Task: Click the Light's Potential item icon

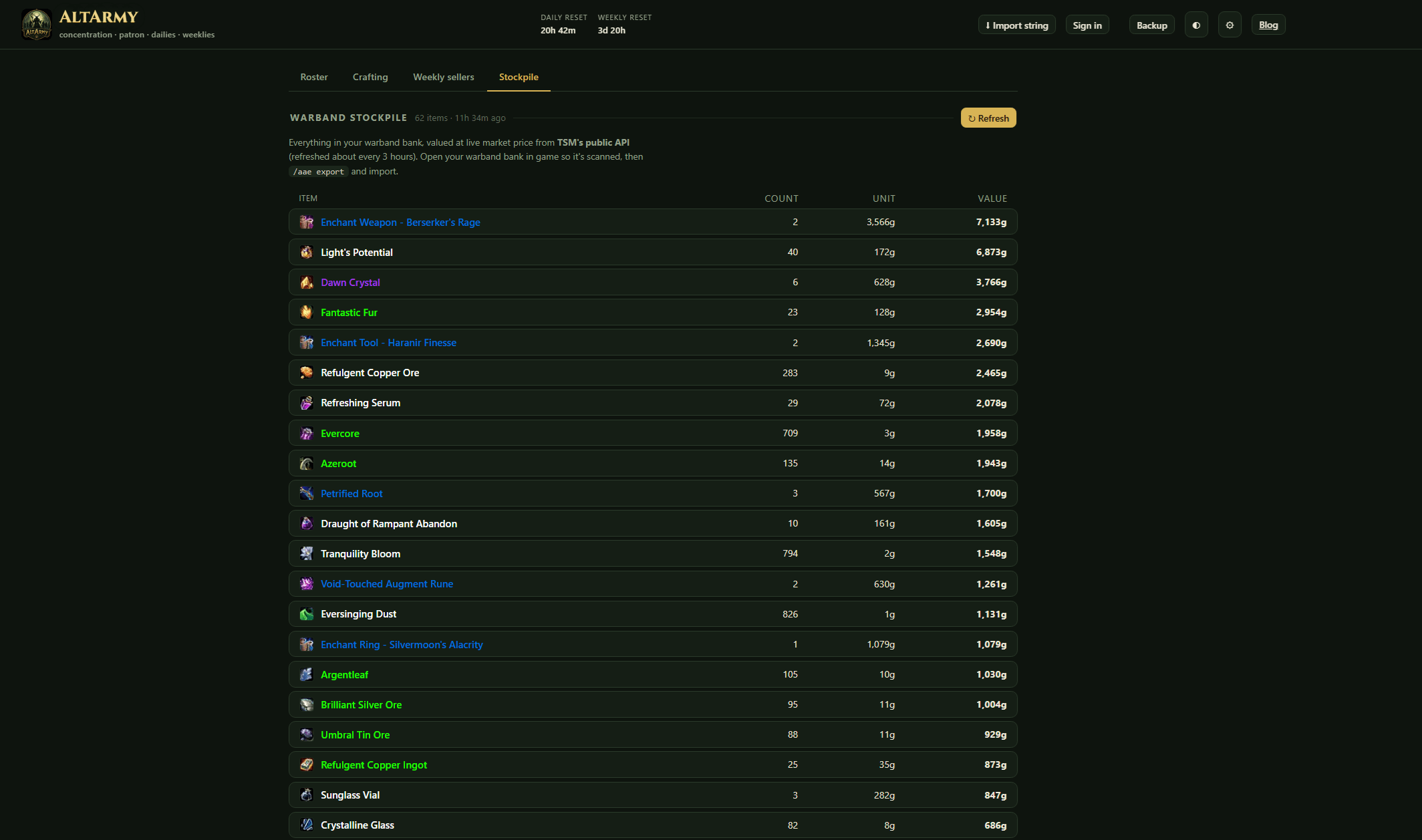Action: [307, 252]
